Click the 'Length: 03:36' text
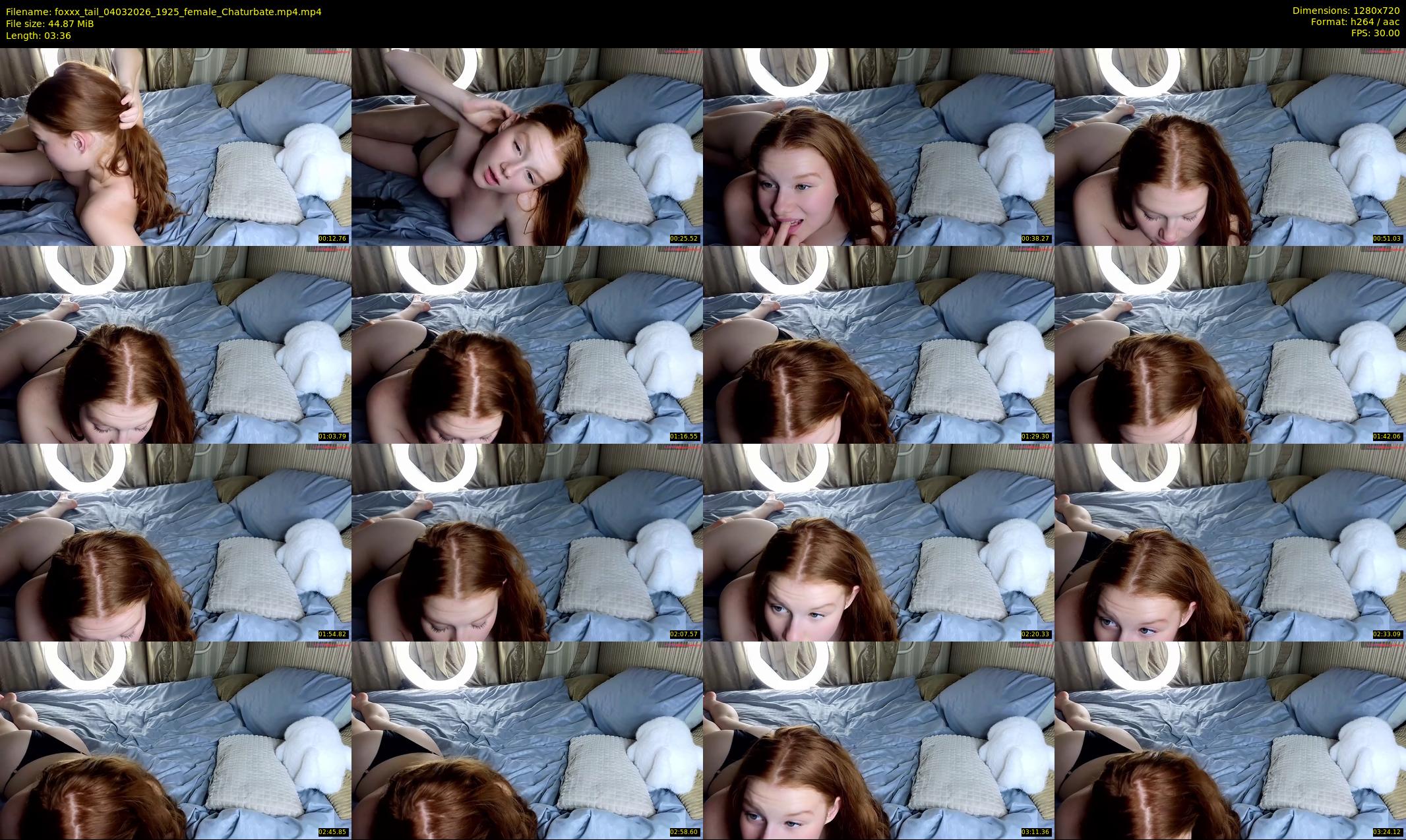 38,36
